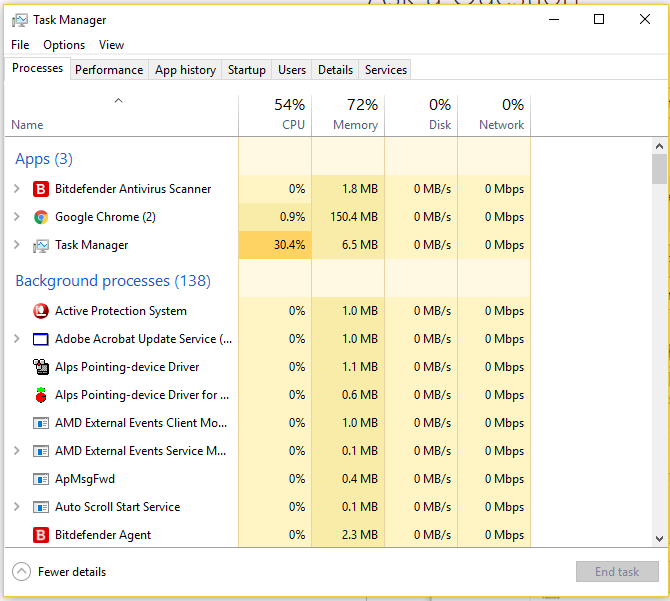Expand Adobe Acrobat Update Service entry
Image resolution: width=670 pixels, height=601 pixels.
tap(17, 339)
